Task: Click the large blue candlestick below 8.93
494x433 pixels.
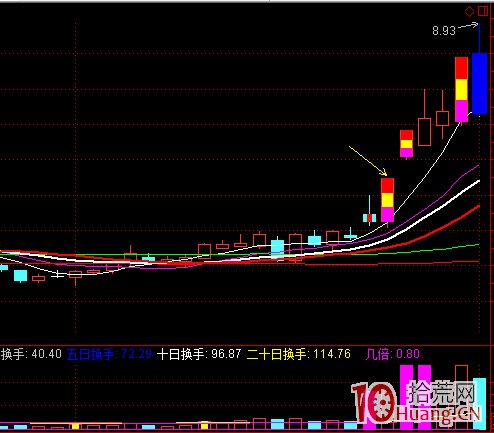Action: (480, 83)
